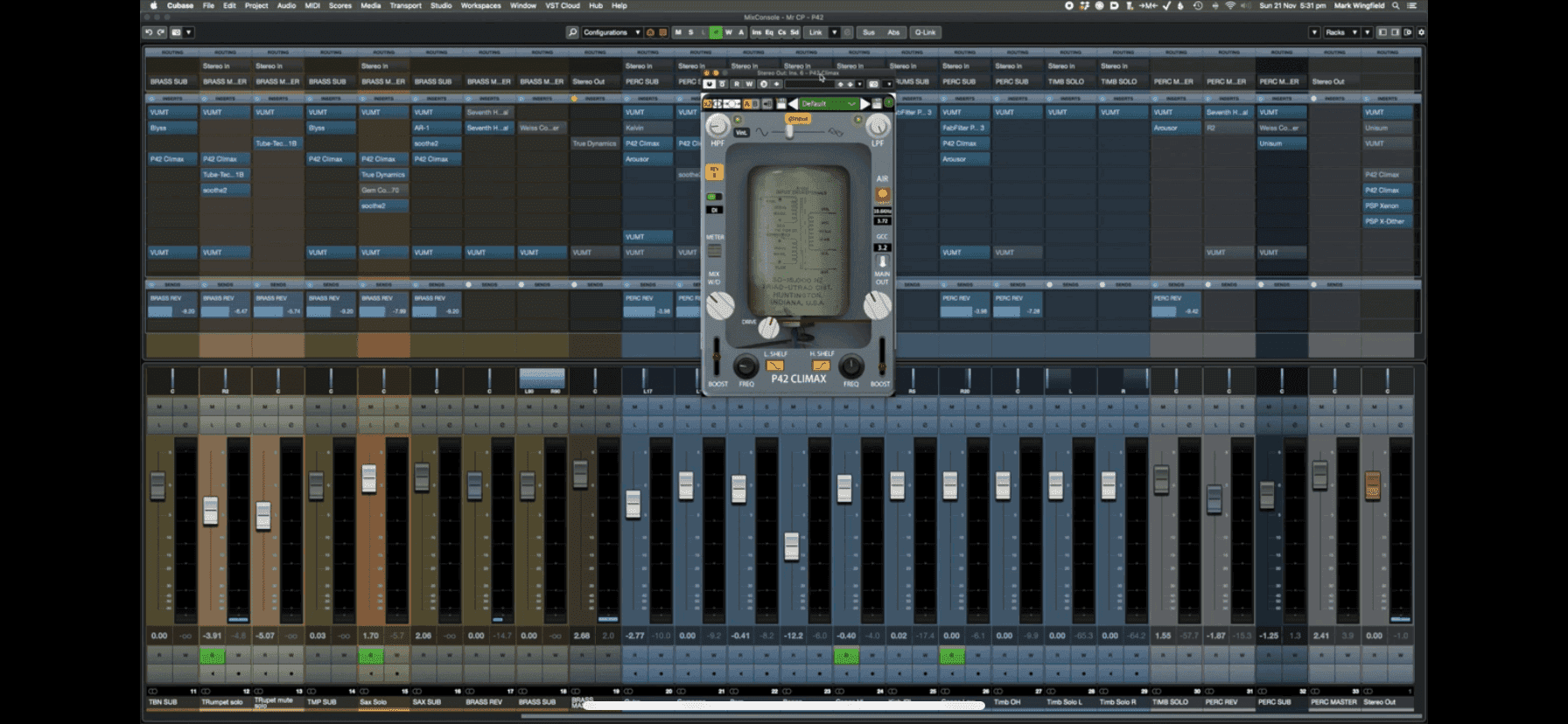Click the high shelf FREQ knob

click(850, 365)
